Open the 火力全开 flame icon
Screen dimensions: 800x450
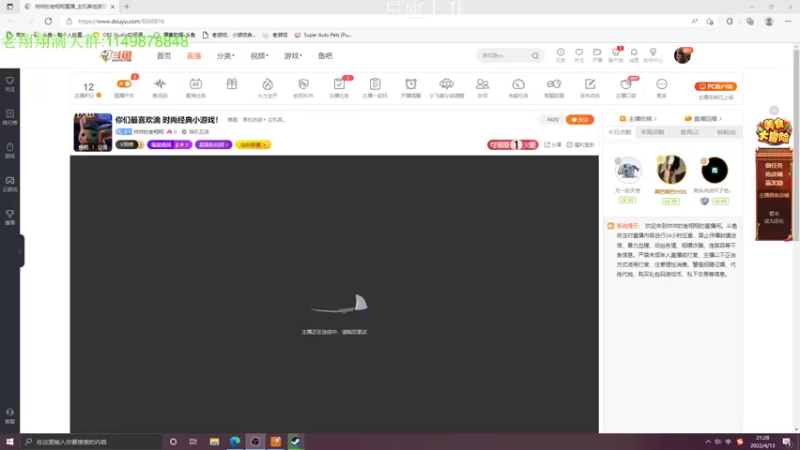coord(267,87)
